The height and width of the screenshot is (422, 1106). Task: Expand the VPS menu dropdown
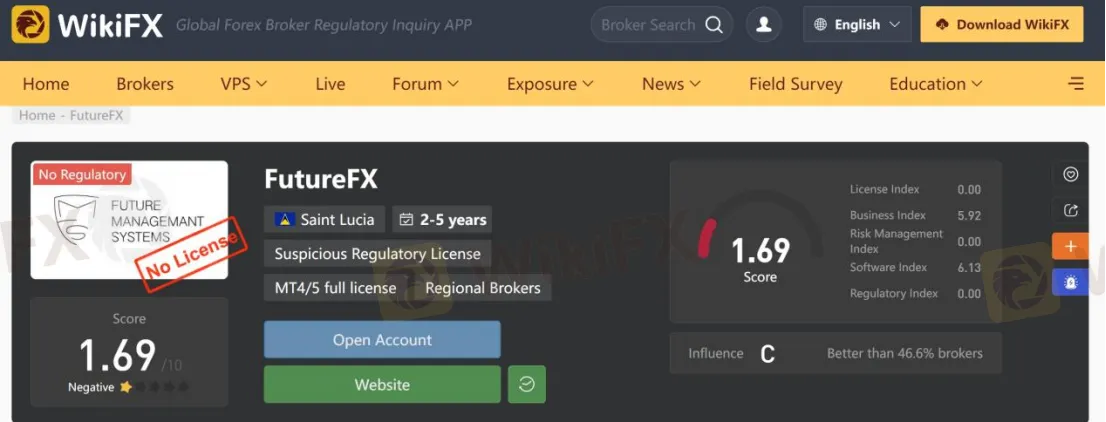[x=243, y=84]
